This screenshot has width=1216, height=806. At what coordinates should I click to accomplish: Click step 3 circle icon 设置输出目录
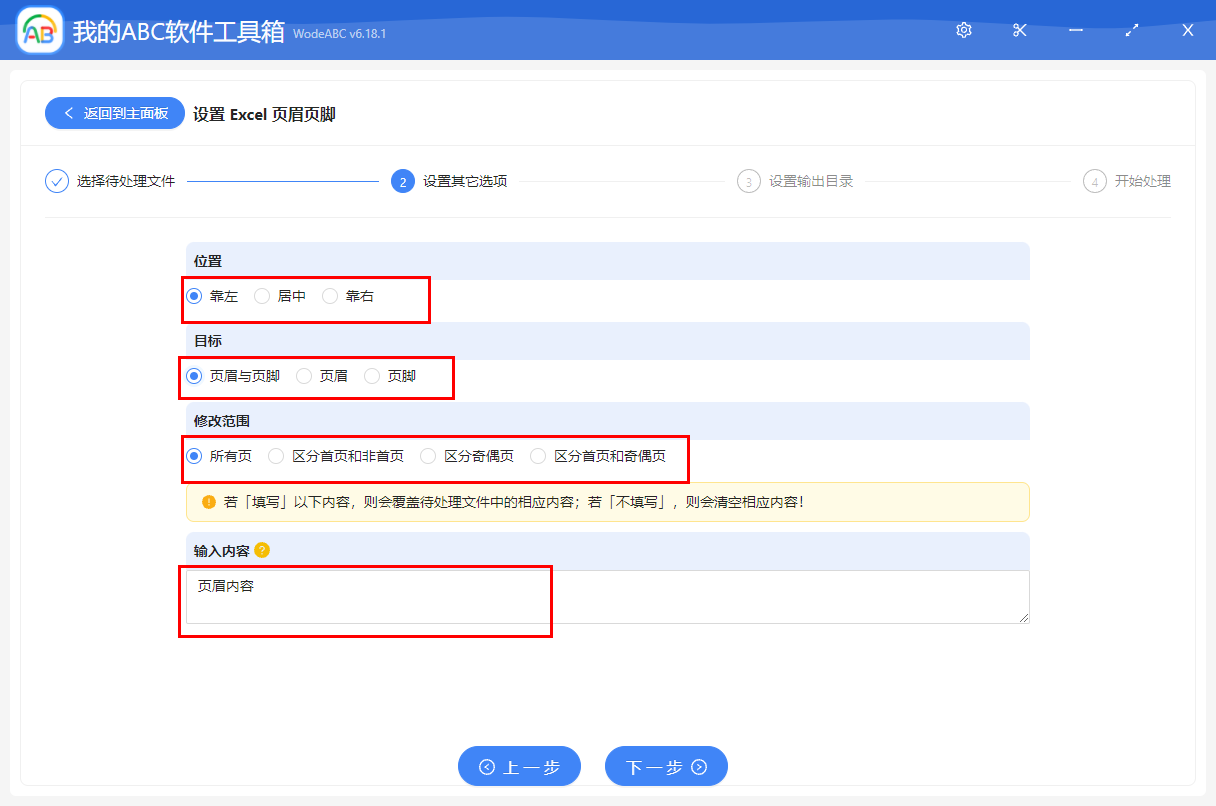749,181
